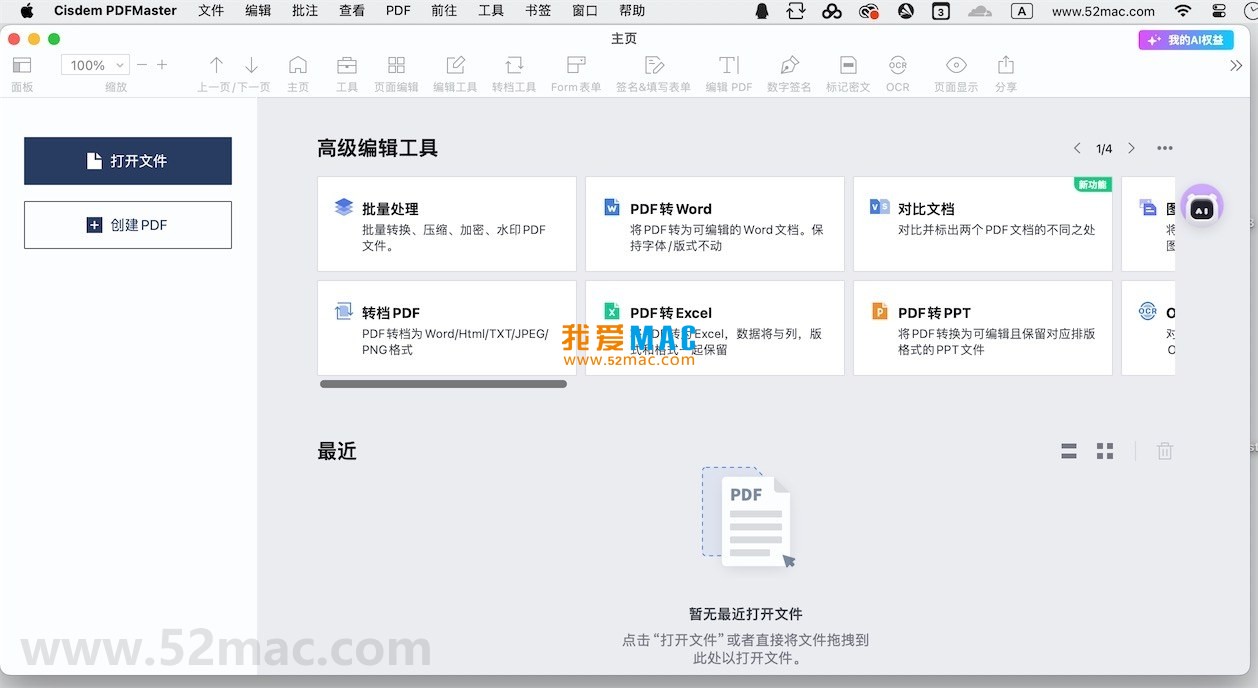Viewport: 1258px width, 688px height.
Task: Open the 书签 menu
Action: pos(538,11)
